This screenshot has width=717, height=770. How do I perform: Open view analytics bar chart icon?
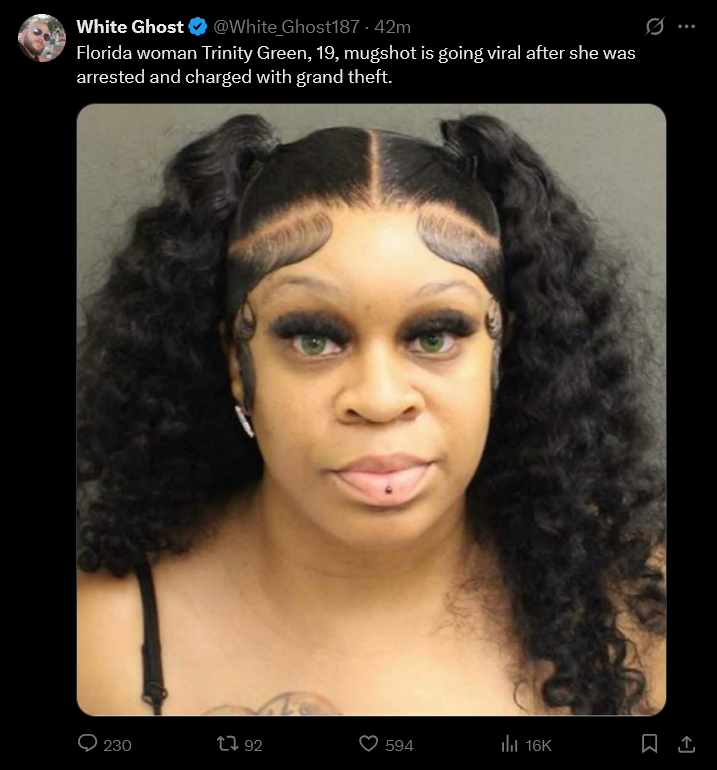tap(509, 744)
